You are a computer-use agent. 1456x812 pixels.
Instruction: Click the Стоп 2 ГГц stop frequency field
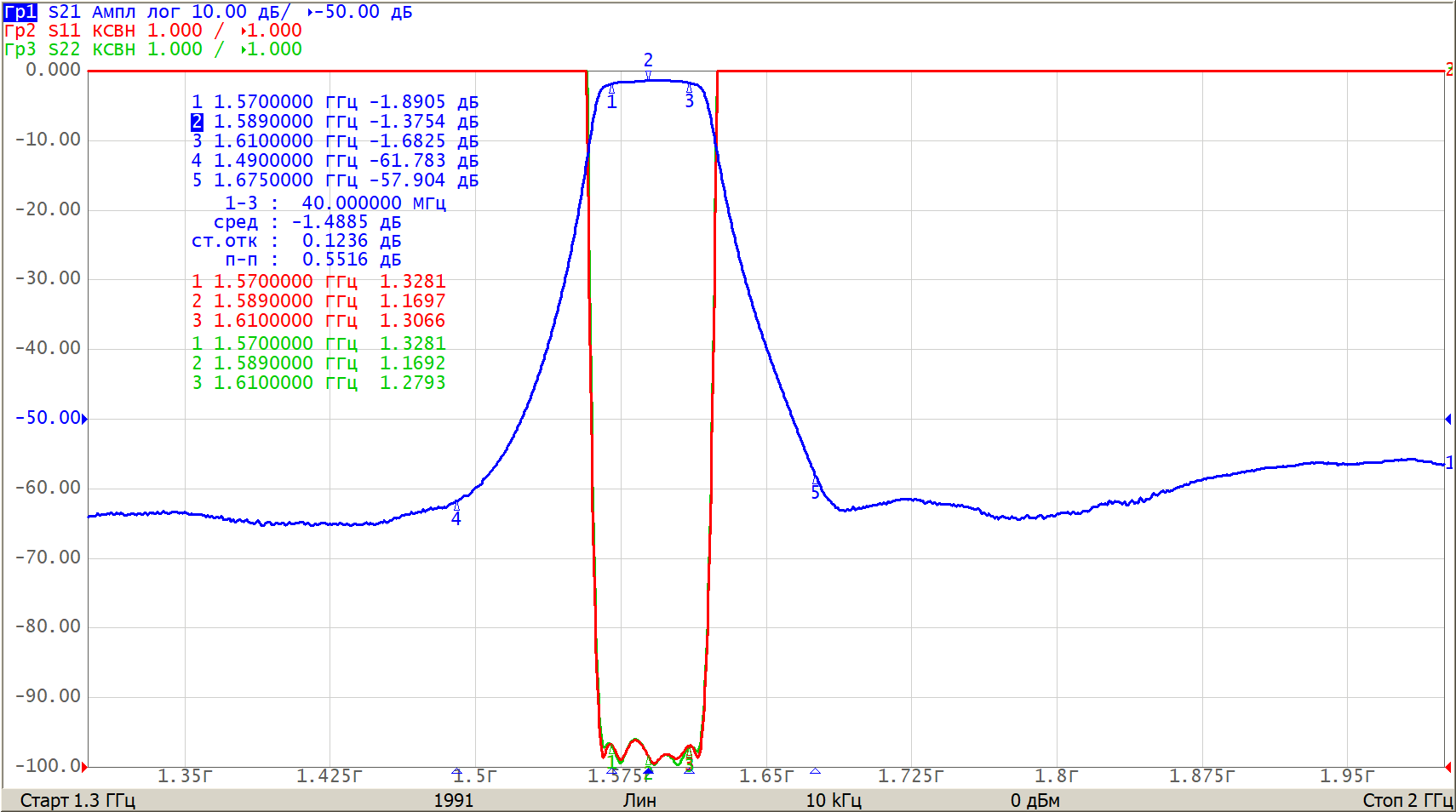click(1407, 800)
